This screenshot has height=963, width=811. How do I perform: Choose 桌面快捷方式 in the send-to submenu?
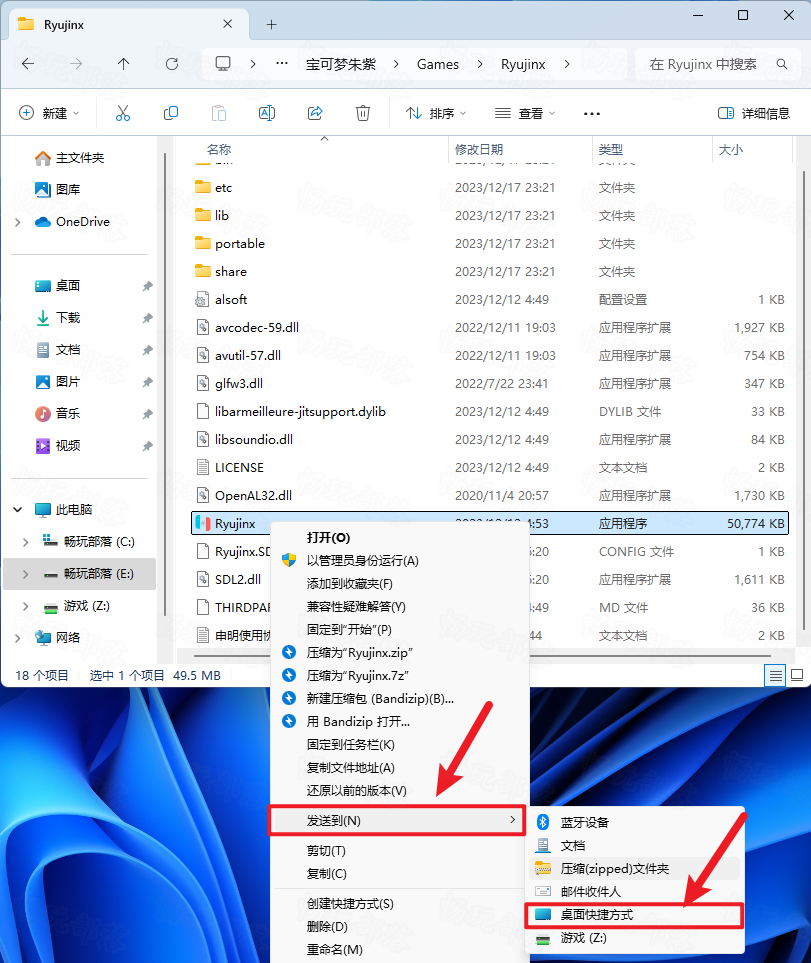634,915
